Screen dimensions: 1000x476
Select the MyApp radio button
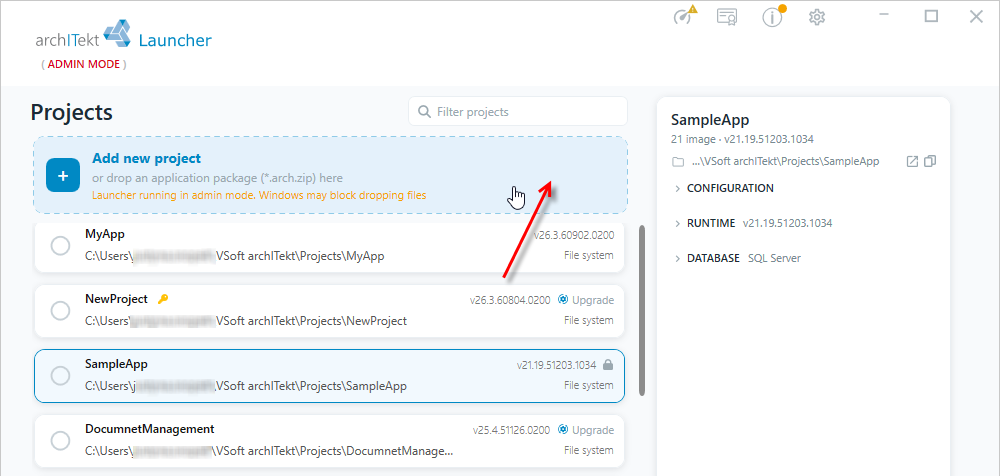(x=60, y=246)
